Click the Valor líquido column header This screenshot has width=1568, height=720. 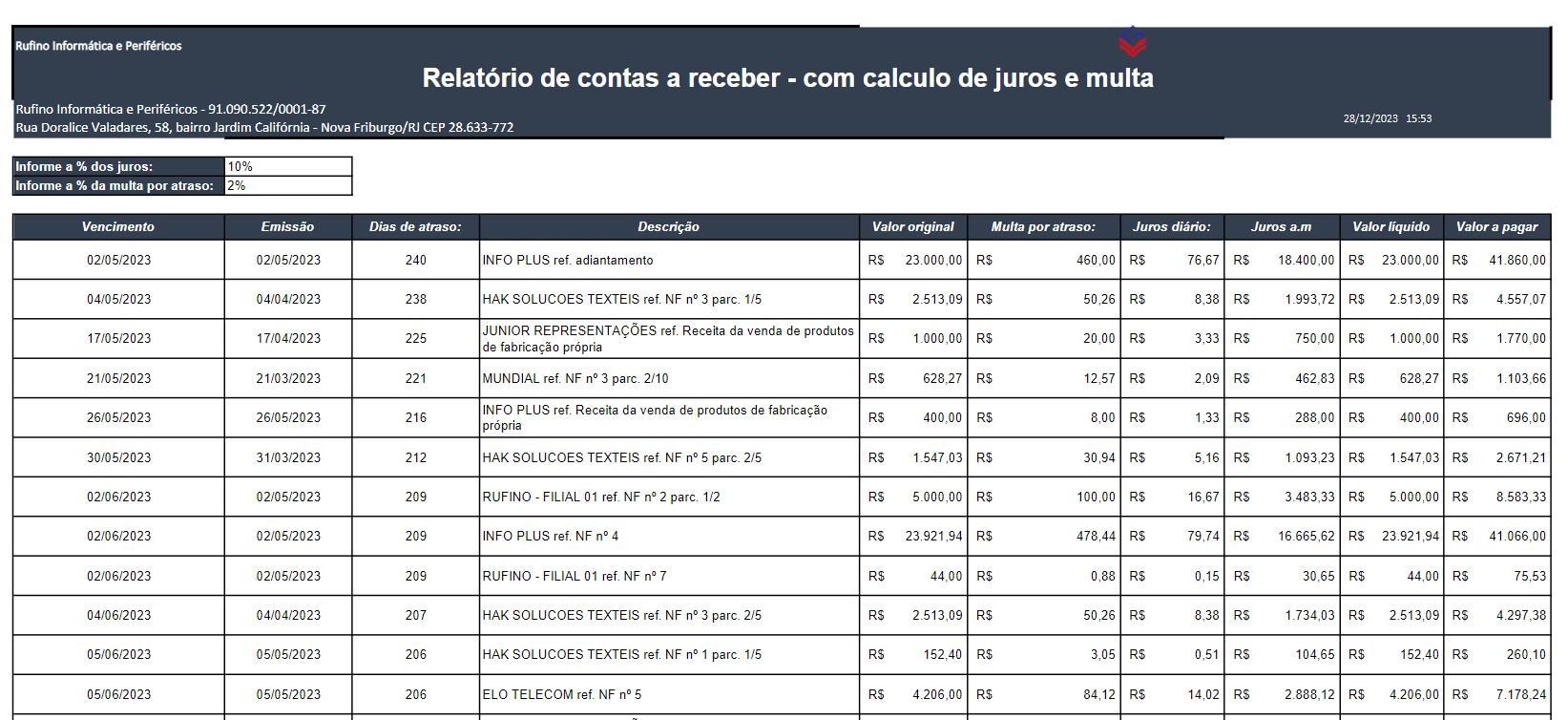click(1391, 226)
